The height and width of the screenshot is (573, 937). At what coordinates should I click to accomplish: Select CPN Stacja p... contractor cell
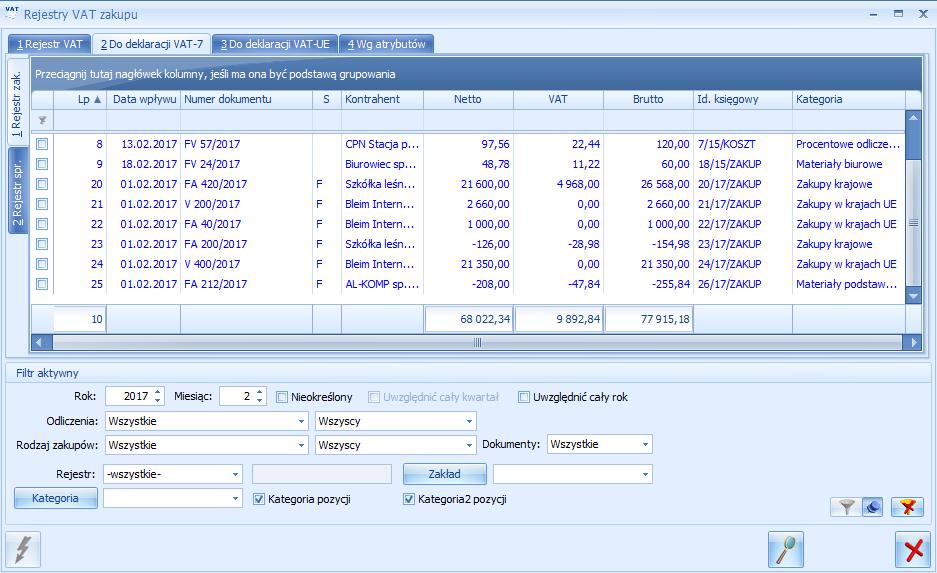pyautogui.click(x=382, y=144)
